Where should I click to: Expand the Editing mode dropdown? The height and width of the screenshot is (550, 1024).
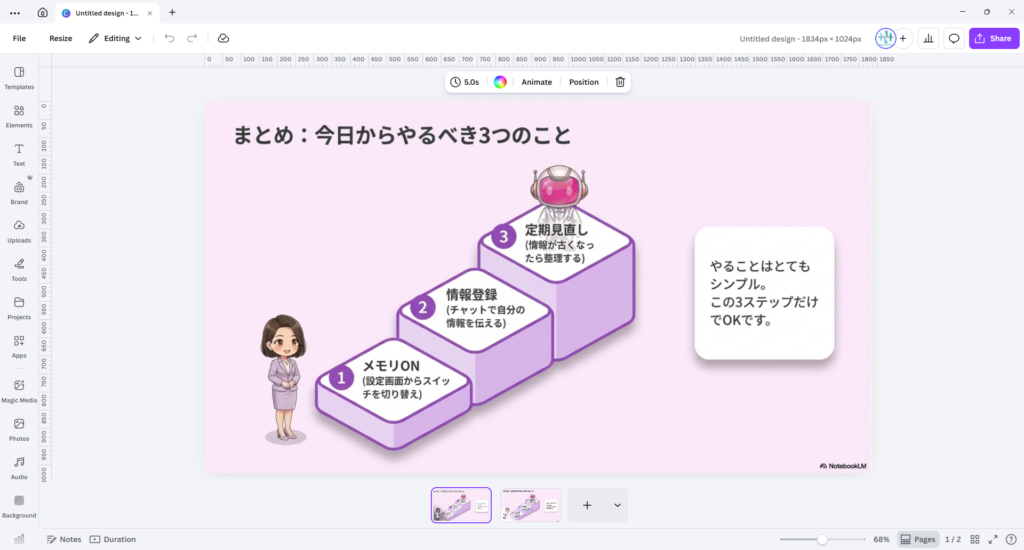click(x=115, y=38)
